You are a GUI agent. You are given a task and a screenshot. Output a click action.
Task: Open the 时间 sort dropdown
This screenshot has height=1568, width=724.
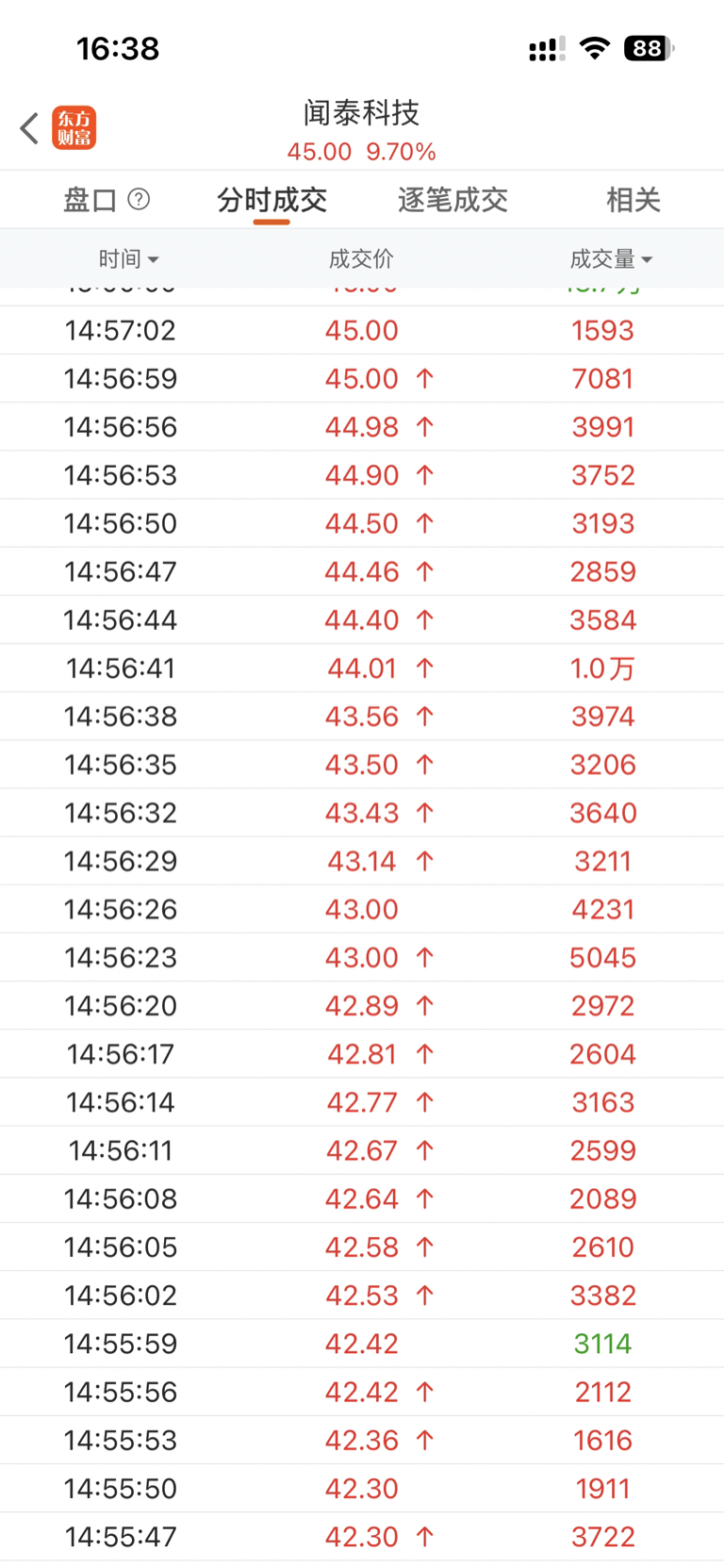[128, 258]
